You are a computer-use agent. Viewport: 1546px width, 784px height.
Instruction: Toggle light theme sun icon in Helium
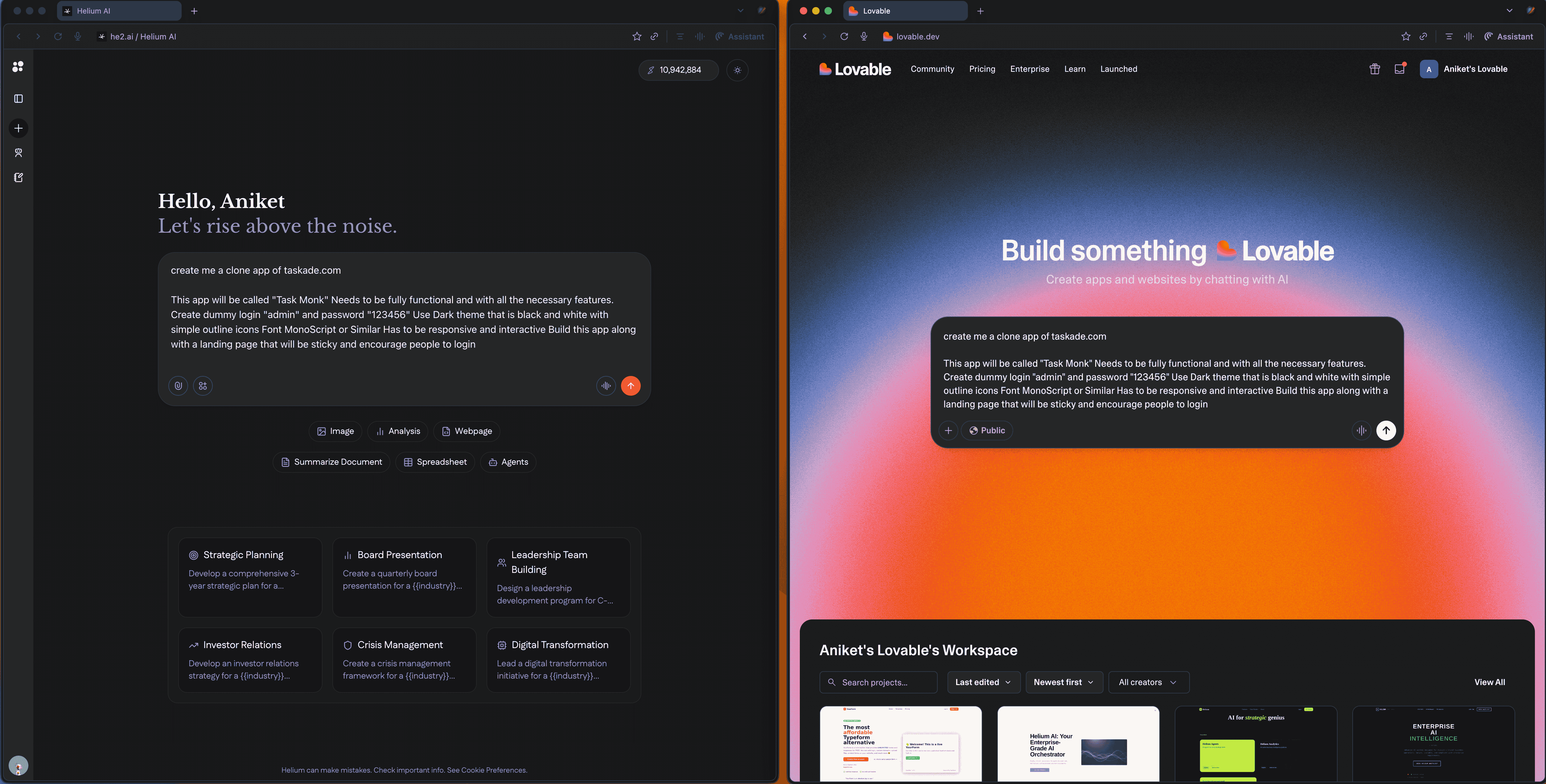[738, 70]
